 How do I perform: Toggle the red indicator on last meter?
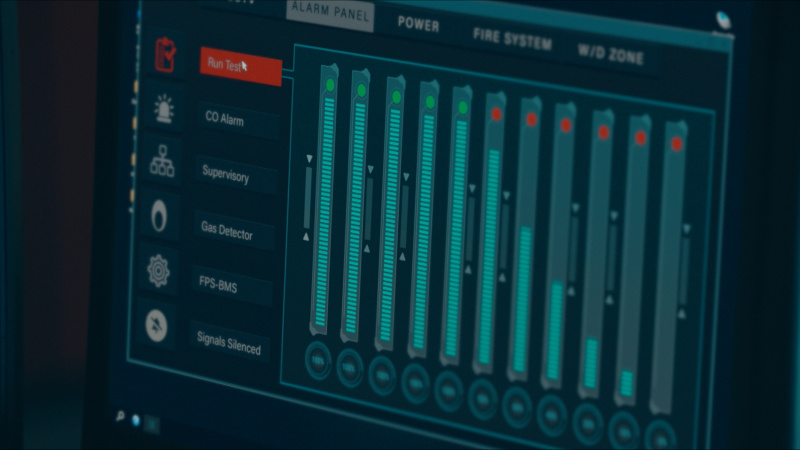677,144
